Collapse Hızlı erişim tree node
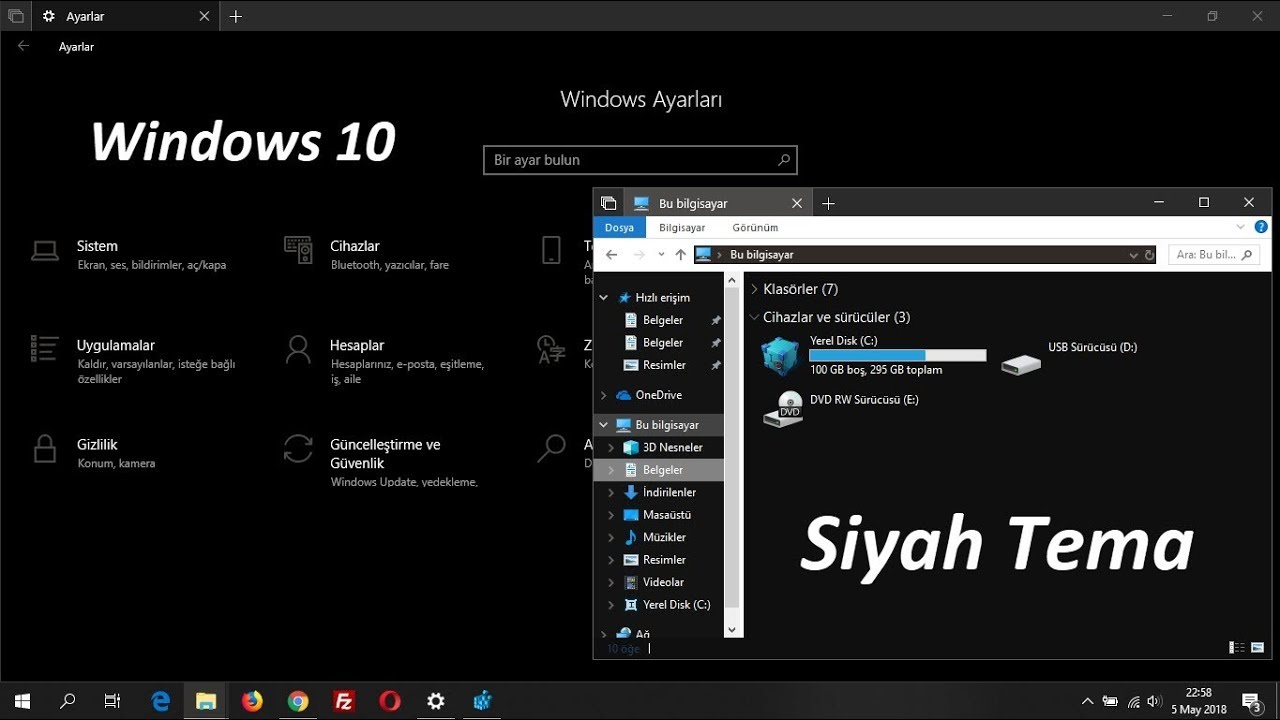The image size is (1280, 720). (603, 298)
